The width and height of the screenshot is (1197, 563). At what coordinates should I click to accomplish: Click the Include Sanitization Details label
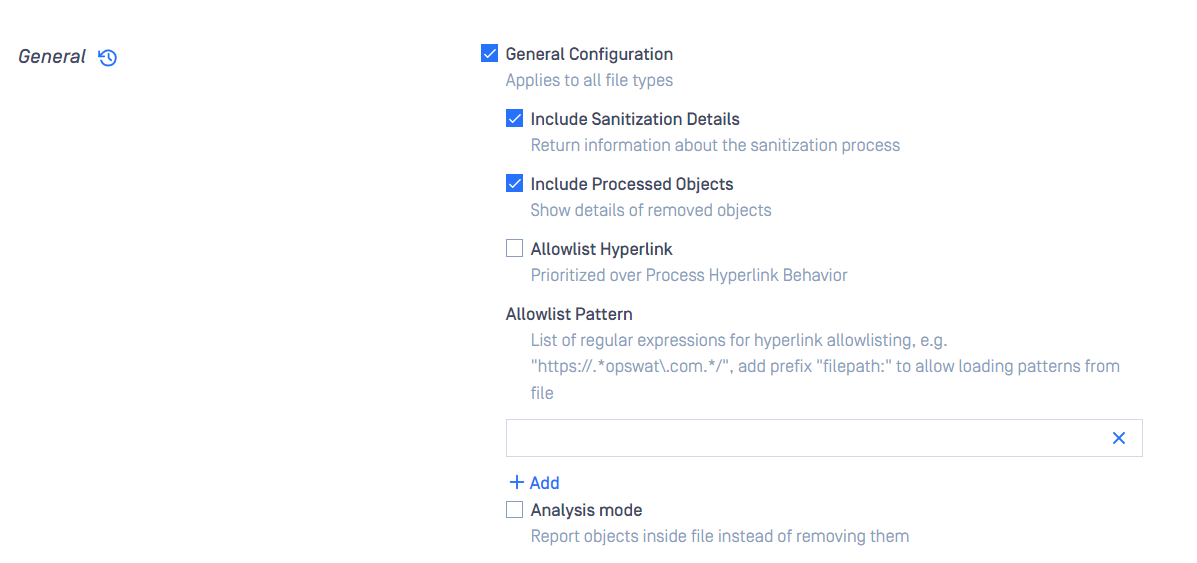[x=635, y=119]
